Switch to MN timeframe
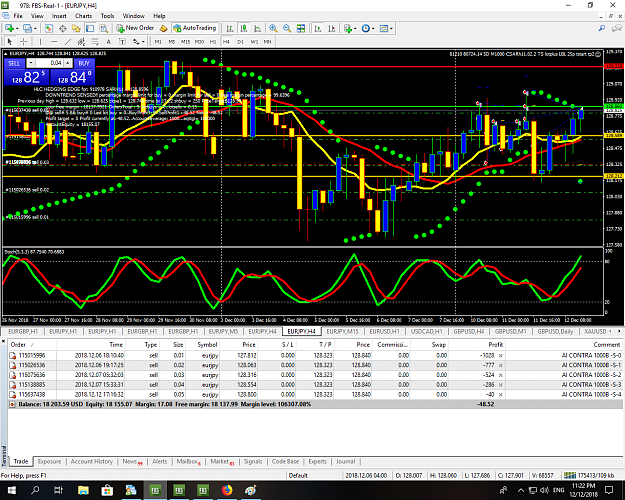625x500 pixels. (267, 41)
